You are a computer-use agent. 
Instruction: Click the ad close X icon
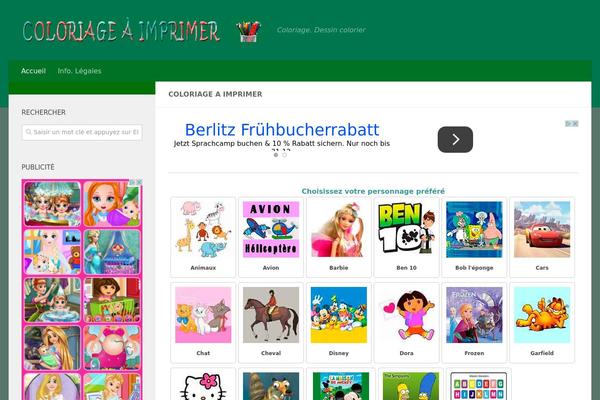[575, 124]
